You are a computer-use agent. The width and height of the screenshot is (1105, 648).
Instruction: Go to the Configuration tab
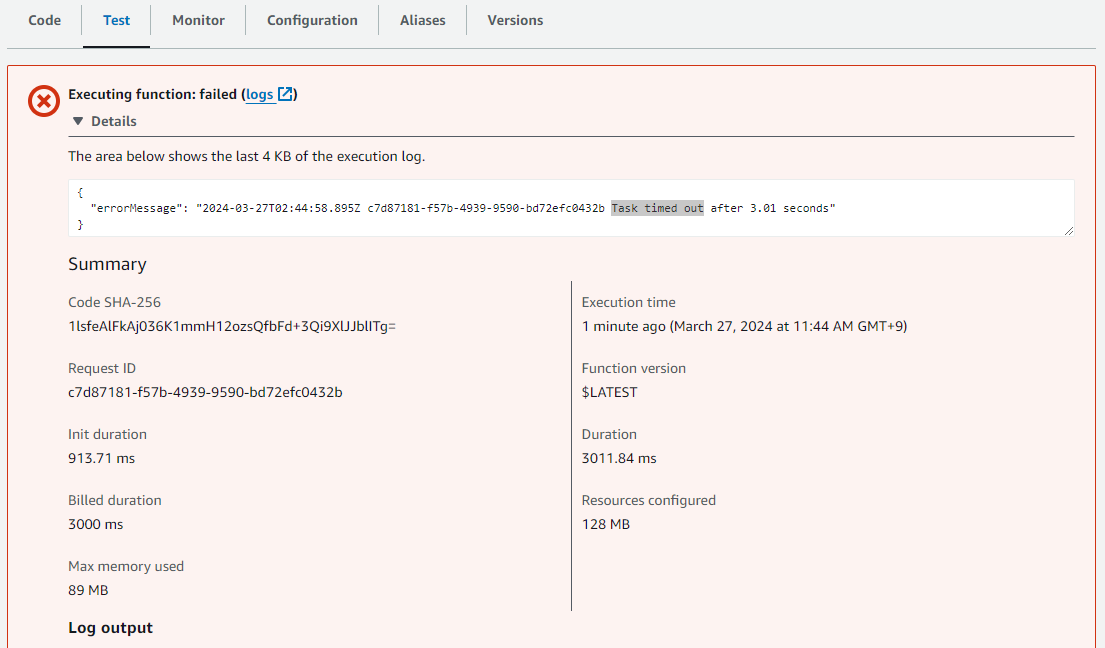pos(312,20)
